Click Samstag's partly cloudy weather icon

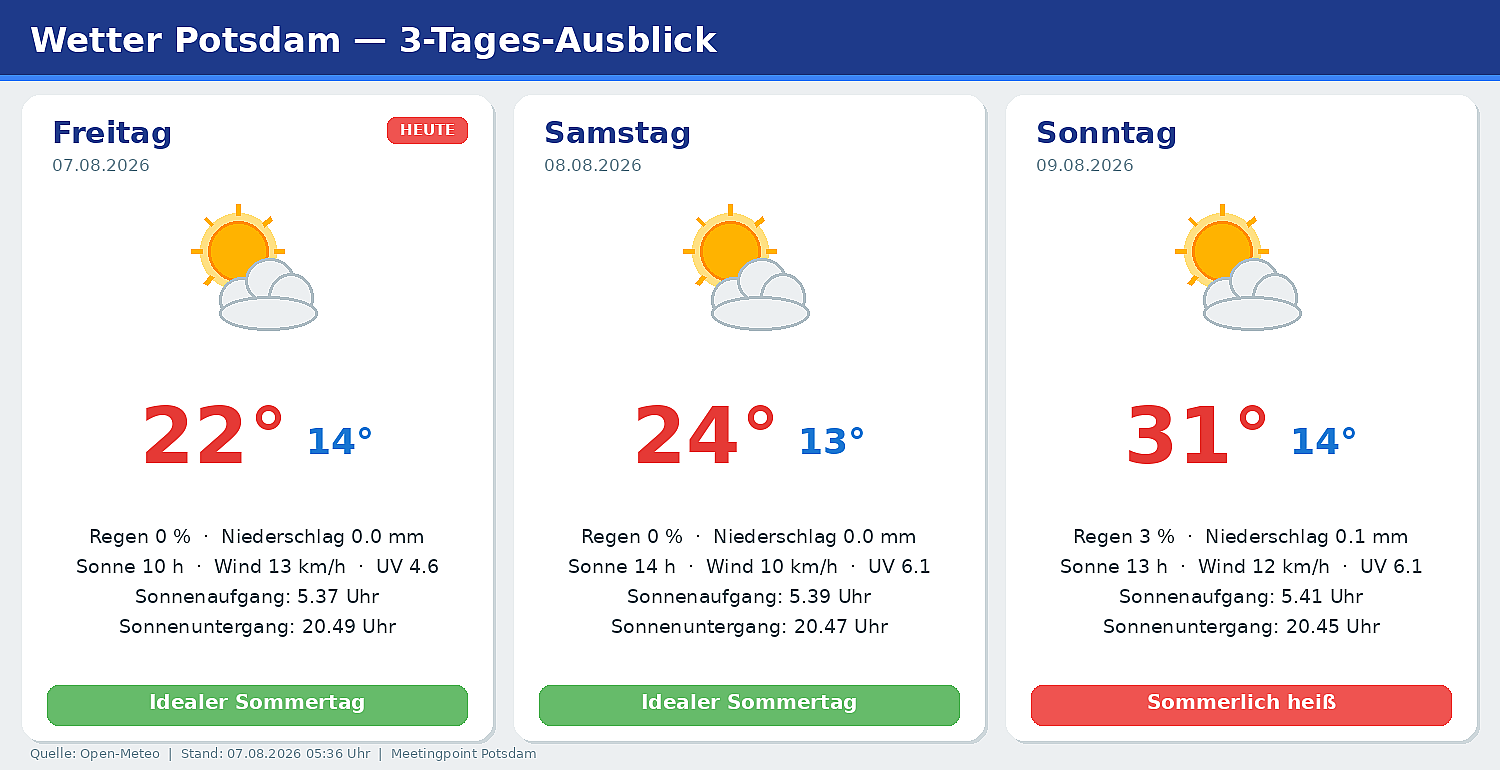[746, 267]
